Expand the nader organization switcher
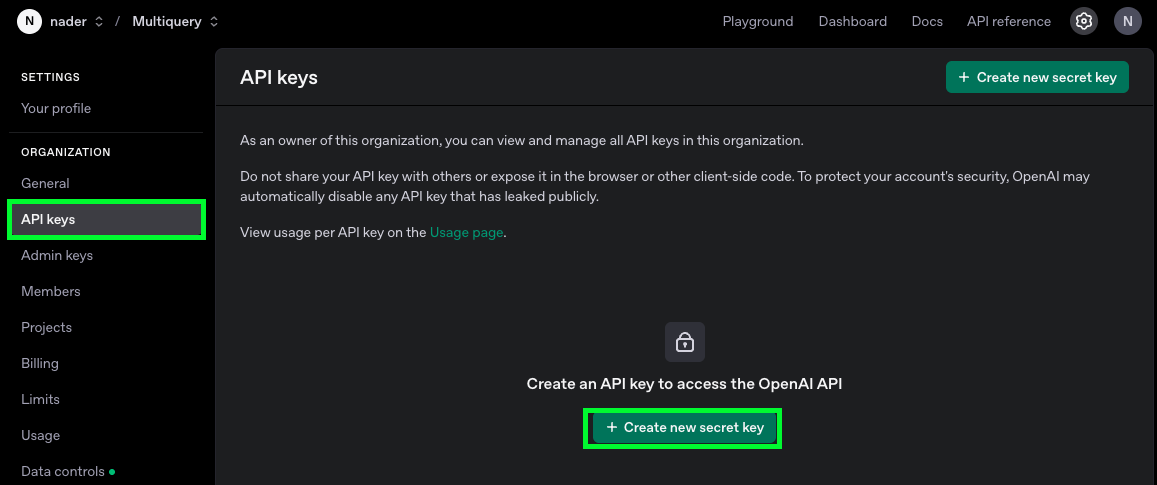The width and height of the screenshot is (1157, 485). pos(77,21)
